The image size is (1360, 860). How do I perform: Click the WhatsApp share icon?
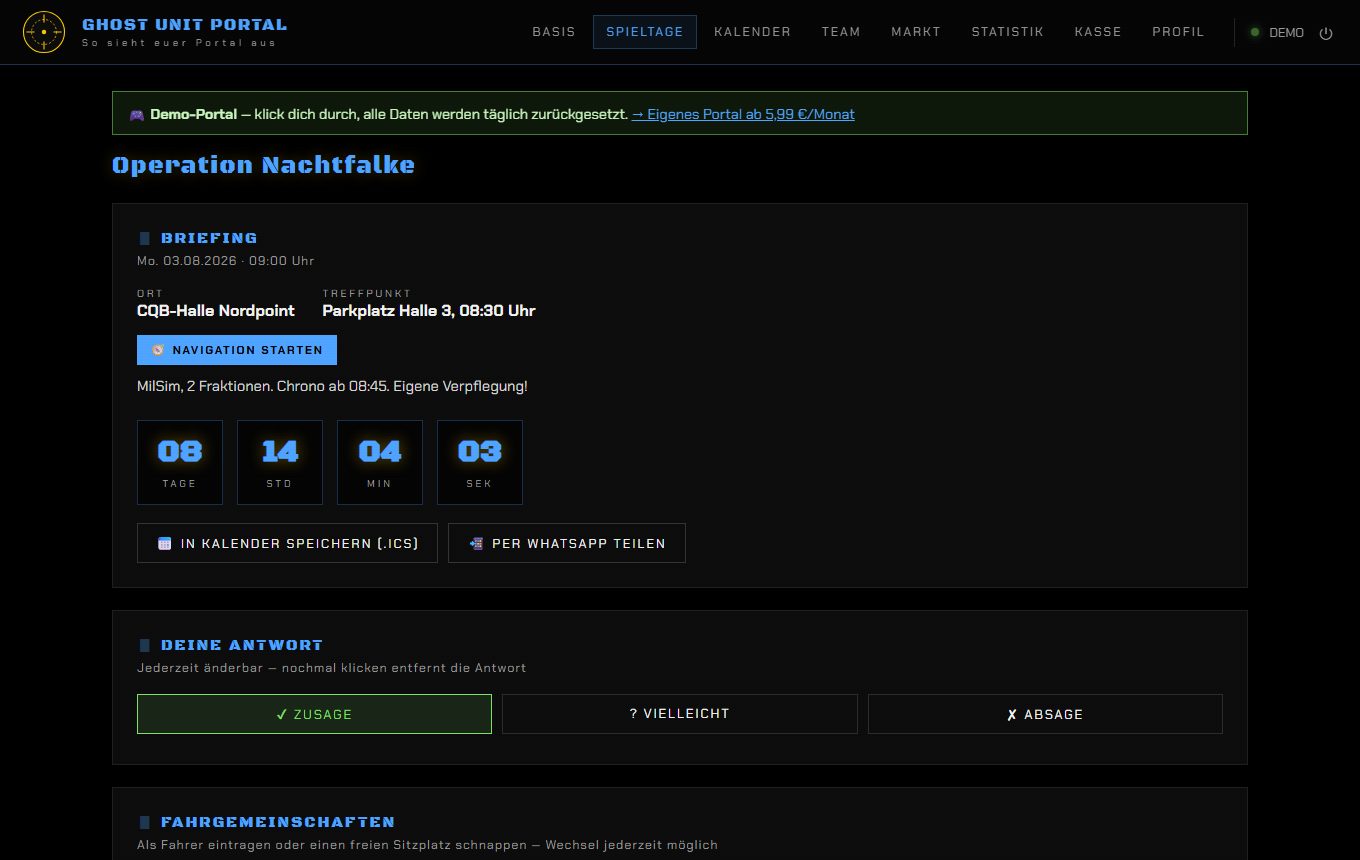point(476,544)
